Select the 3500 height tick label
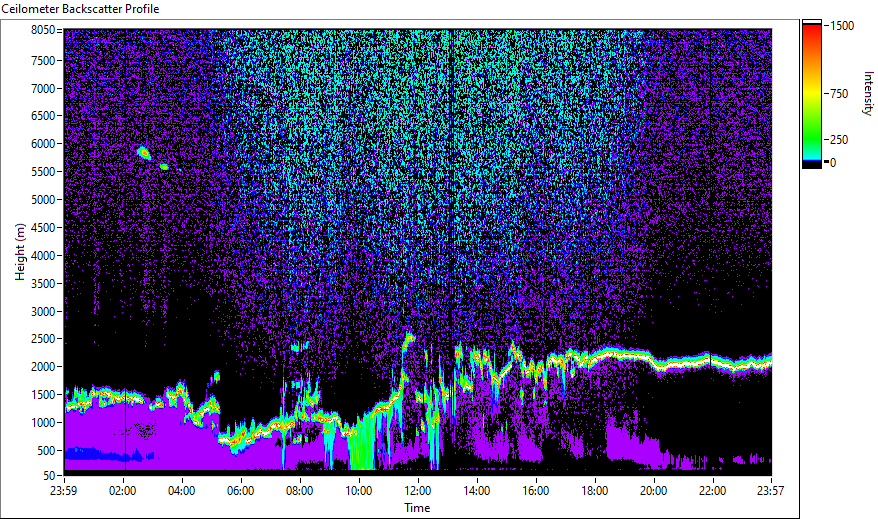Image resolution: width=878 pixels, height=519 pixels. [43, 284]
